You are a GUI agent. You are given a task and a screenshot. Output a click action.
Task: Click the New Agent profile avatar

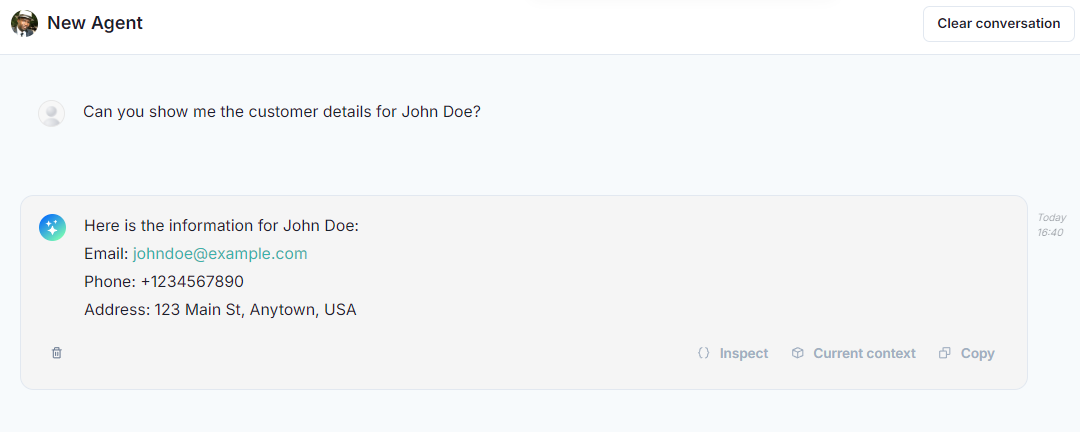[24, 24]
